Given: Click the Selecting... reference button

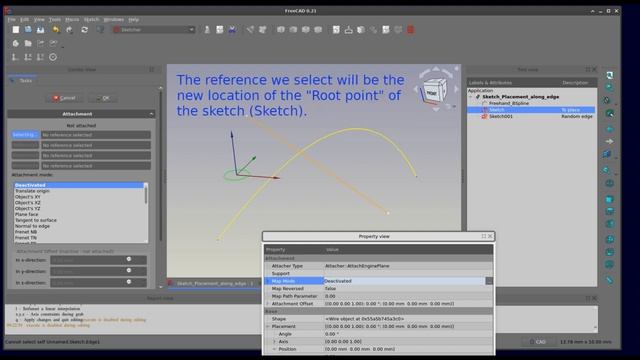Looking at the screenshot, I should point(25,135).
